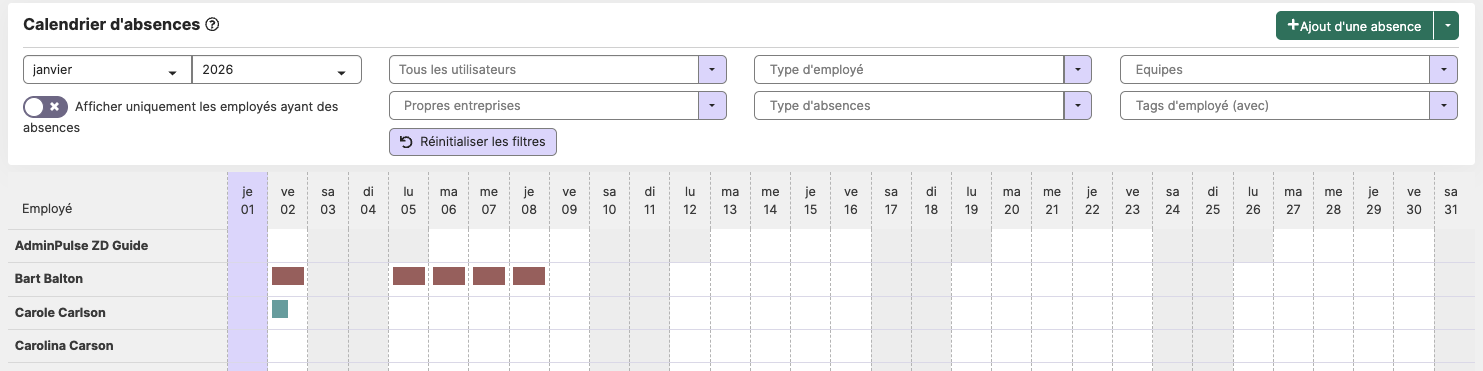Open the split arrow next to Ajout d'une absence
The height and width of the screenshot is (371, 1483).
[x=1446, y=26]
